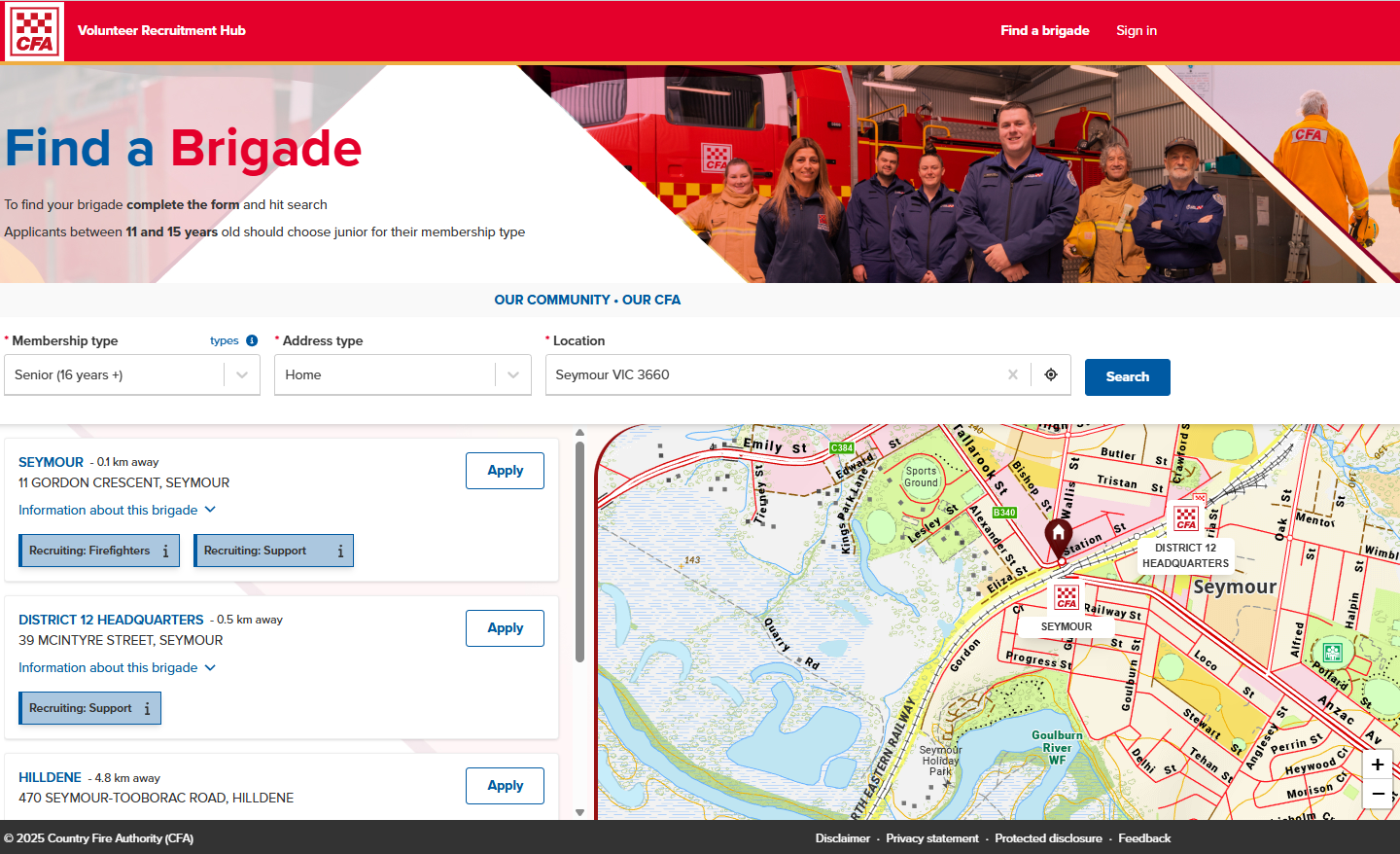Click the address 470 SEYMOUR-TOOBORAC ROAD, HILLDENE

(157, 798)
